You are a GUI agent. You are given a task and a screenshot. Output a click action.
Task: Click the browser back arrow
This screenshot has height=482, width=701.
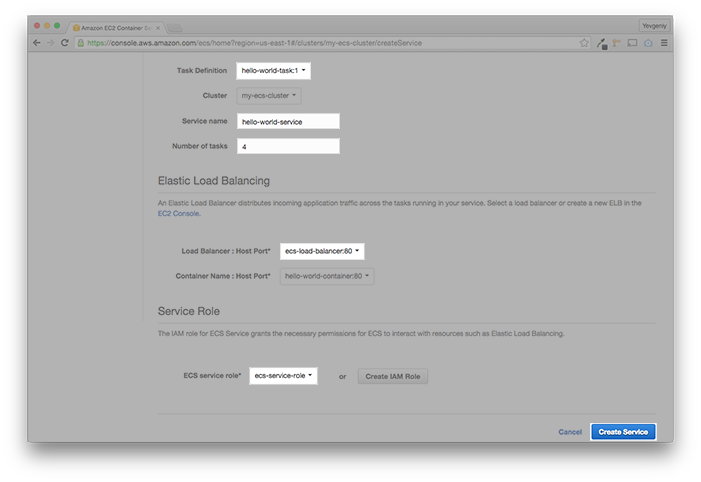(x=37, y=43)
